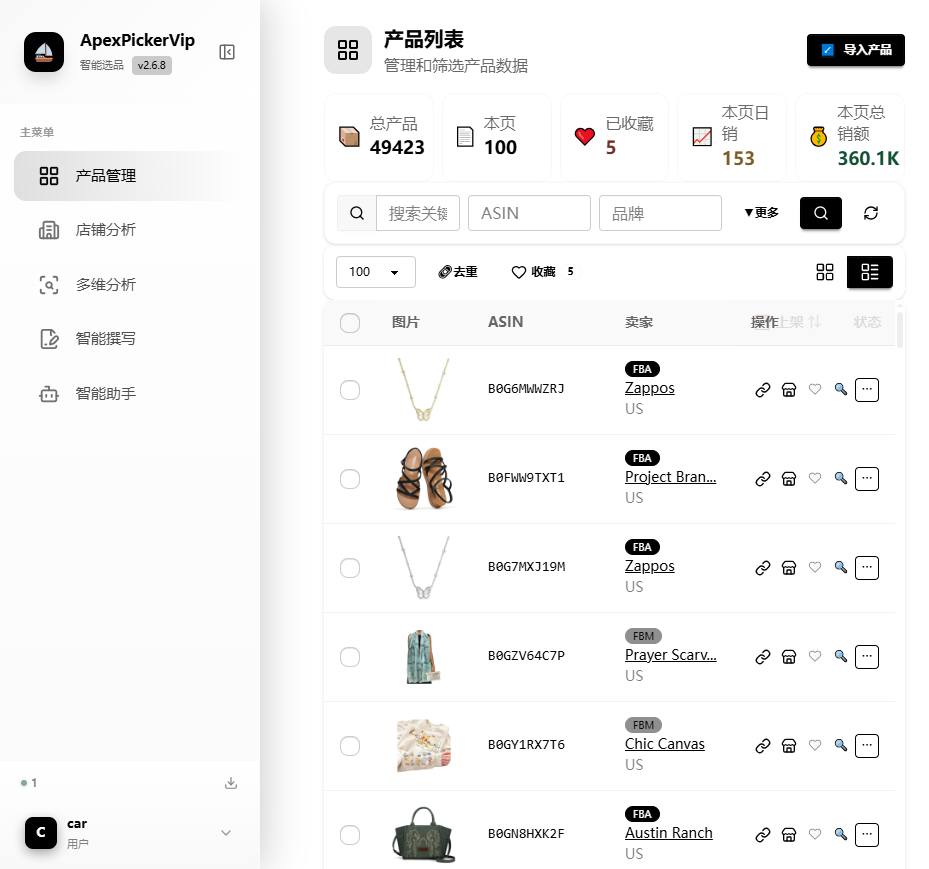Open the Prayer Scarv... seller link

[x=671, y=655]
